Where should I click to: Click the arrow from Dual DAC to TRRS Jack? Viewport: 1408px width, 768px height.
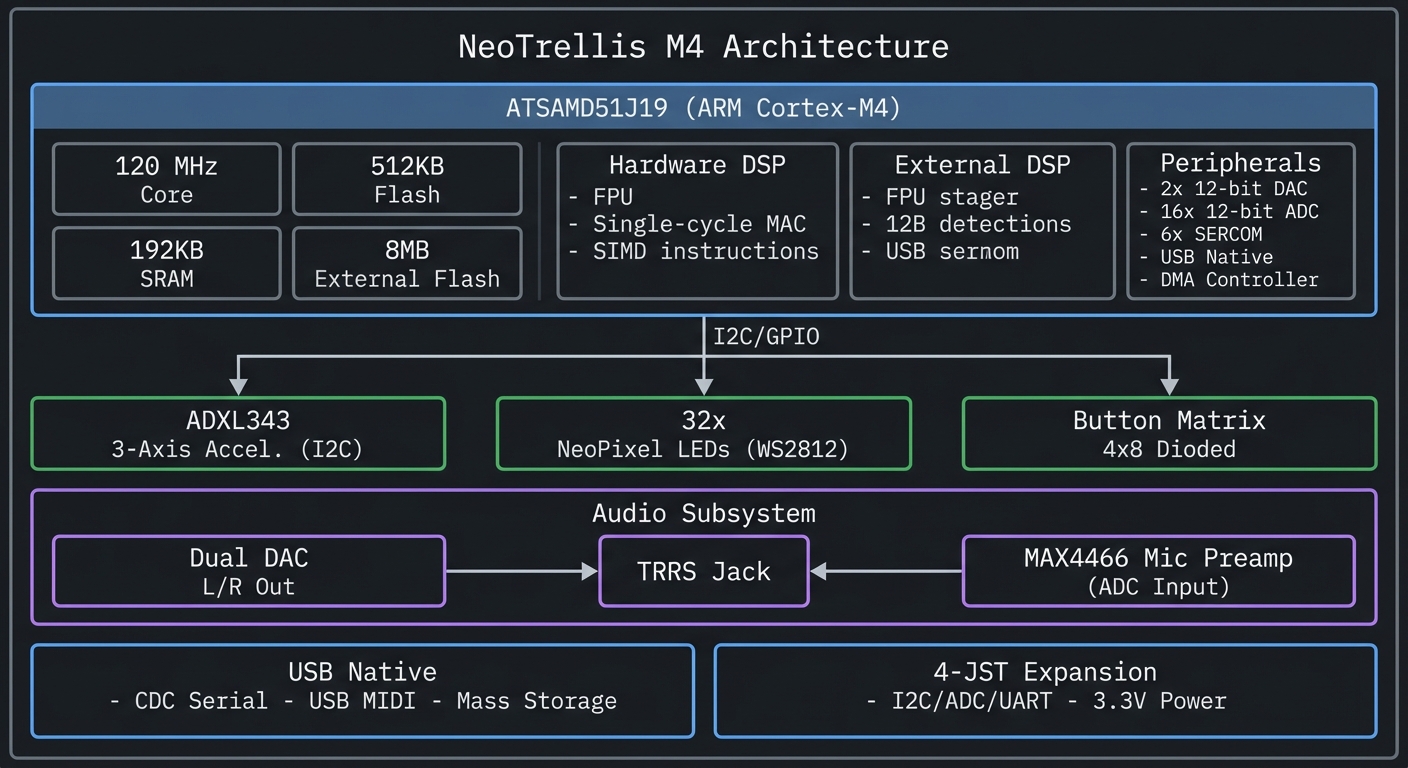520,571
